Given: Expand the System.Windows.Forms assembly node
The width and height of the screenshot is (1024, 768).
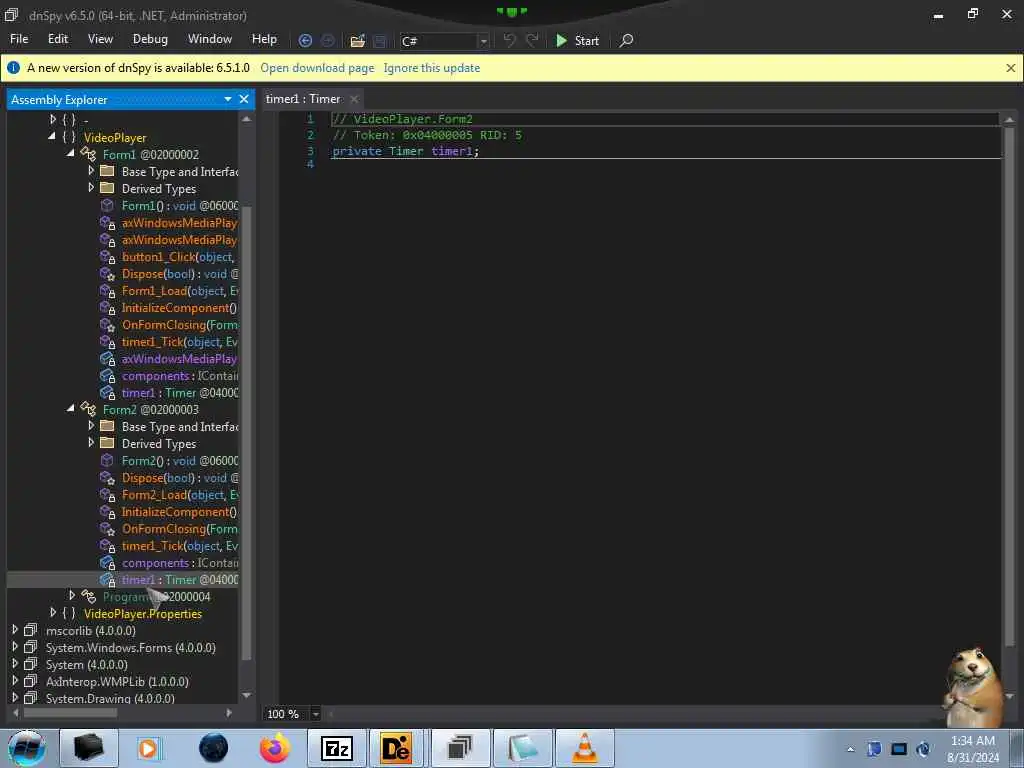Looking at the screenshot, I should click(x=15, y=647).
